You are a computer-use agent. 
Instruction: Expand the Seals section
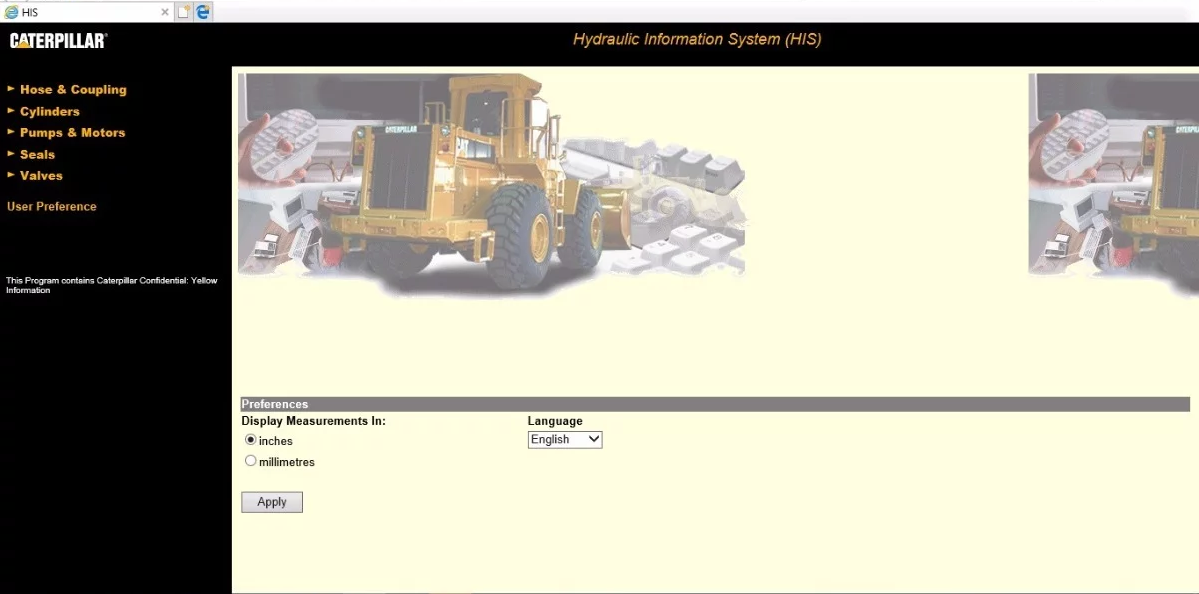[37, 154]
